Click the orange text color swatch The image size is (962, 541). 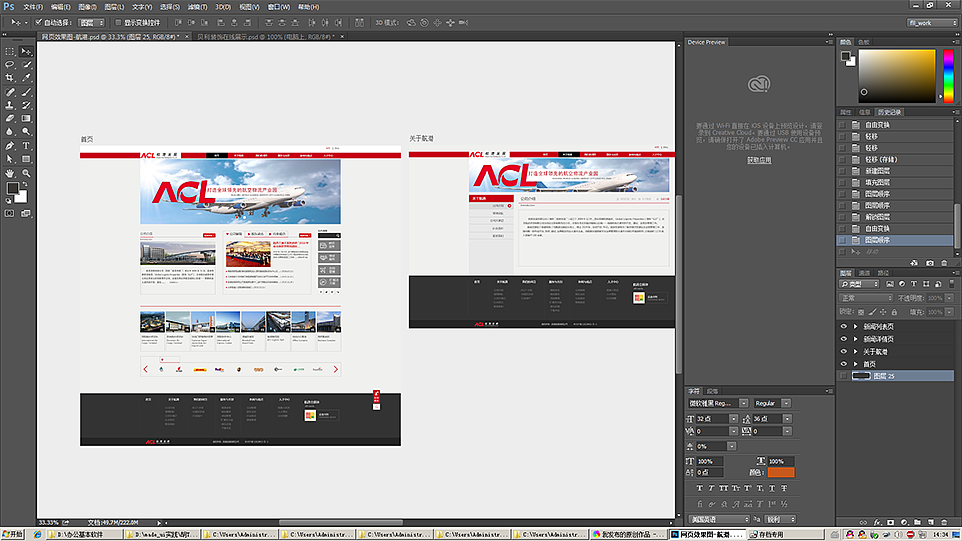780,472
